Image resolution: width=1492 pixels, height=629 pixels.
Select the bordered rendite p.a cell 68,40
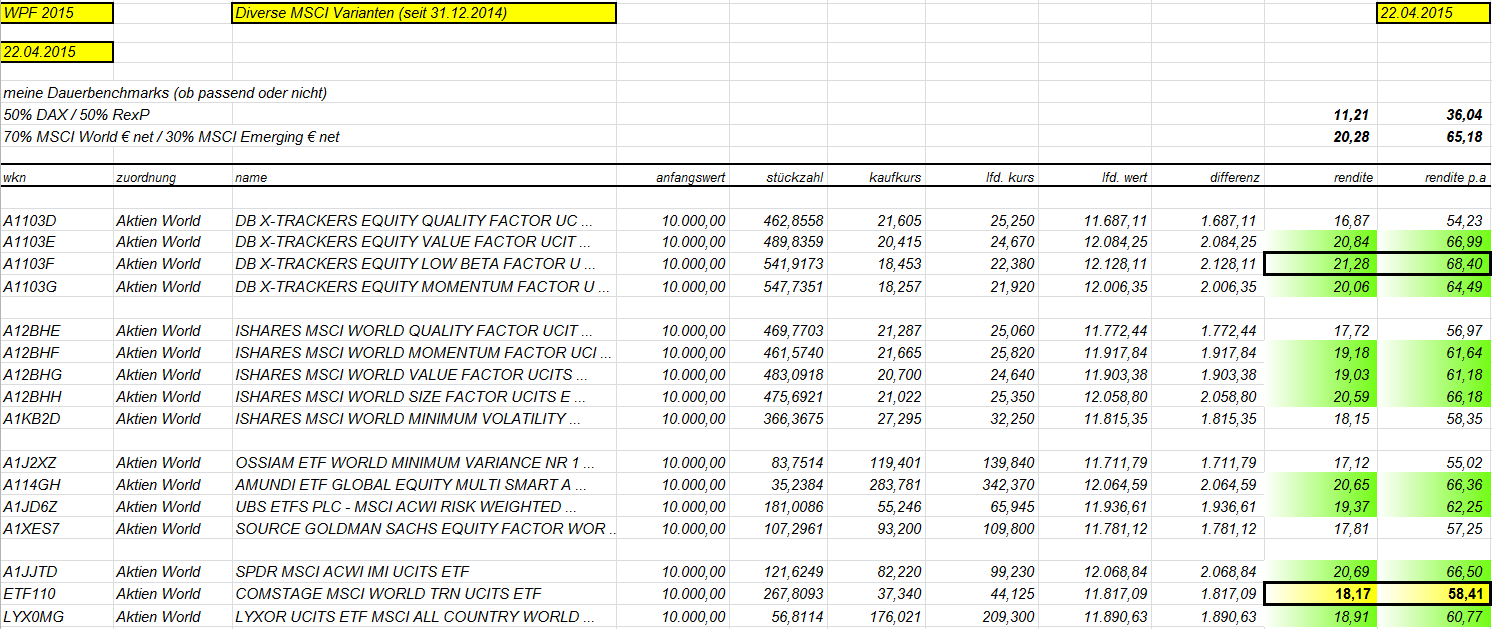tap(1434, 264)
